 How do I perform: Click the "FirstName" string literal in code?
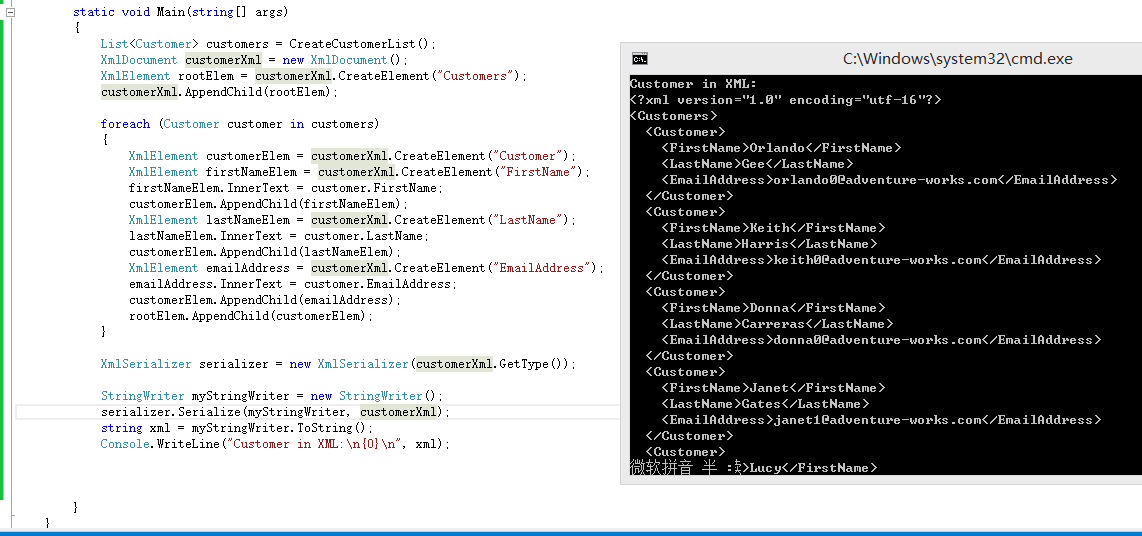(x=538, y=172)
